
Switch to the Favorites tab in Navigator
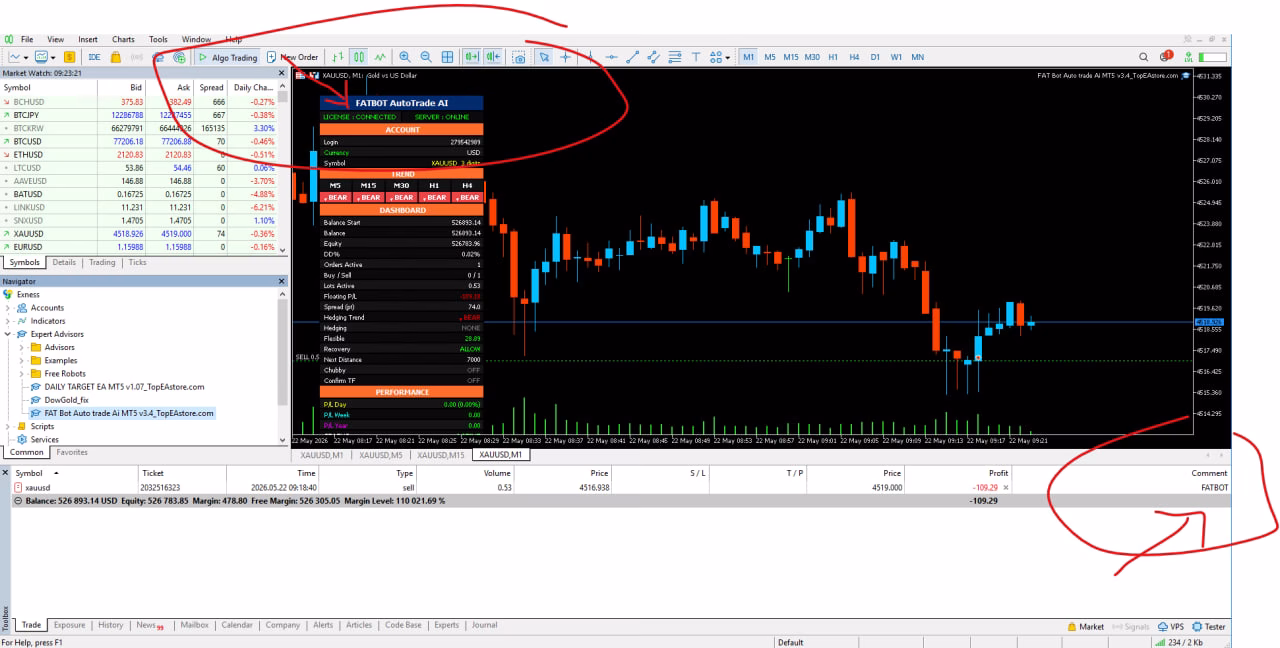click(72, 452)
